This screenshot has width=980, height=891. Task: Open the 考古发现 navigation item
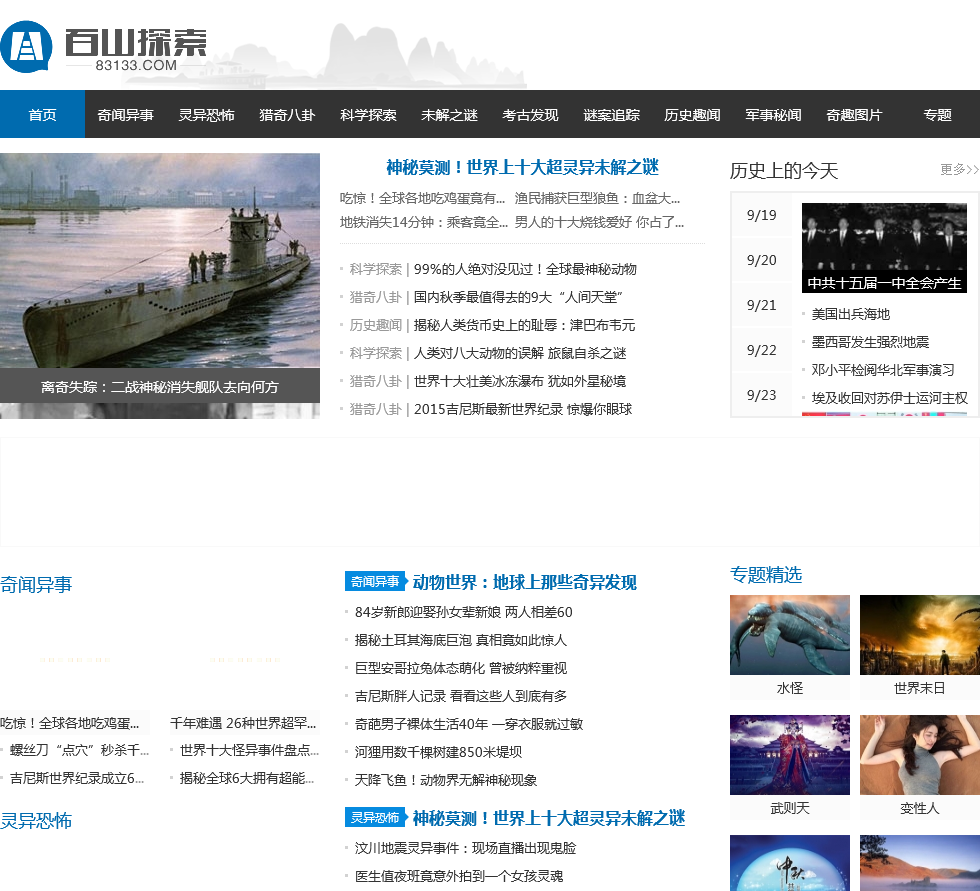(x=530, y=115)
